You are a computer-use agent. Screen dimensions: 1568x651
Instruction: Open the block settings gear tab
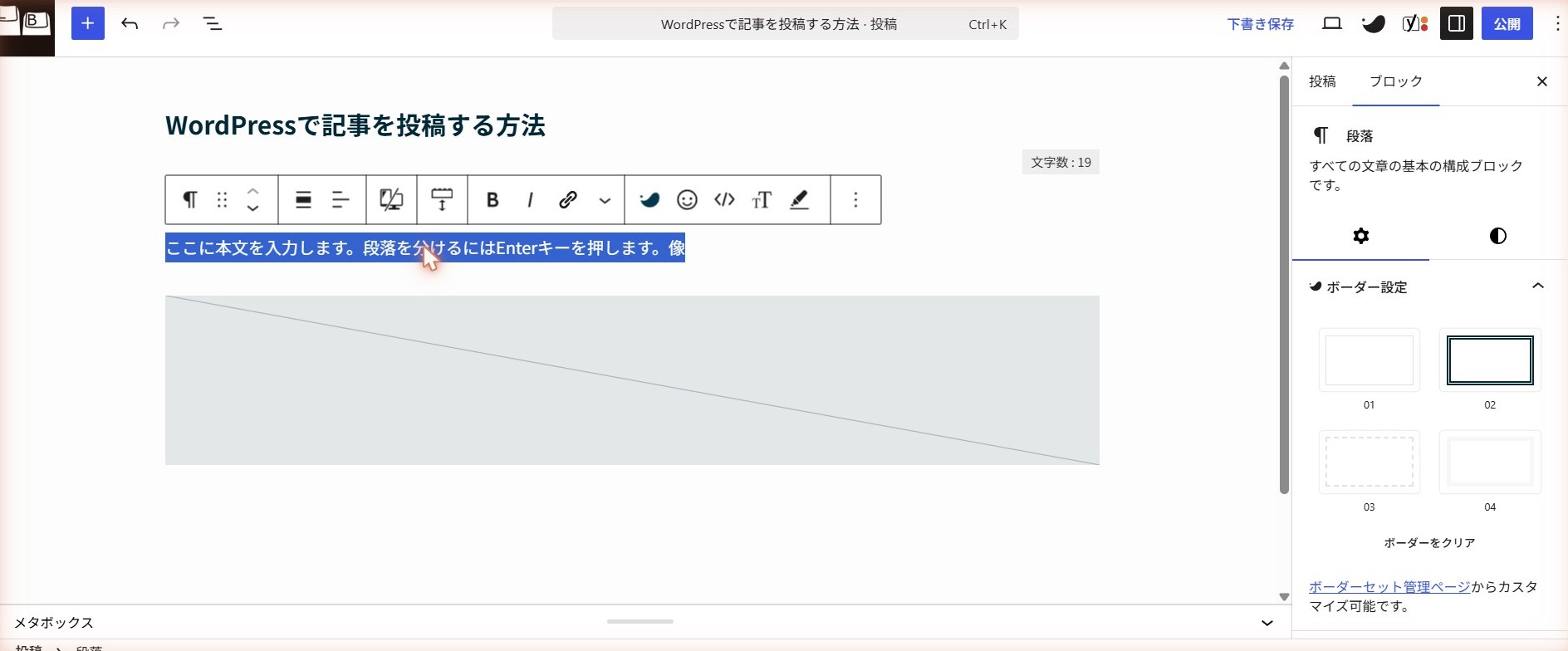tap(1360, 236)
